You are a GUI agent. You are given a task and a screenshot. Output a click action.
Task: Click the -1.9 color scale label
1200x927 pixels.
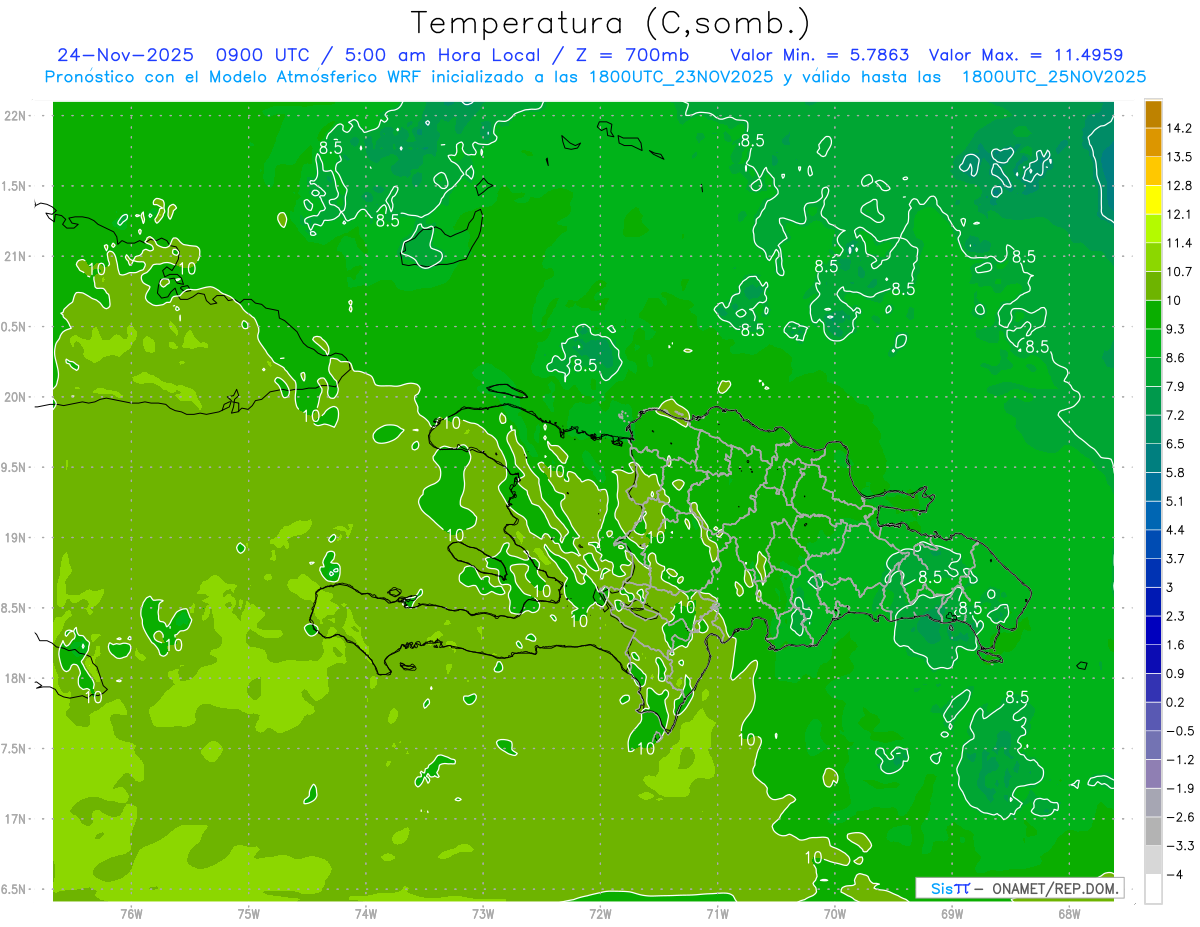(1179, 789)
